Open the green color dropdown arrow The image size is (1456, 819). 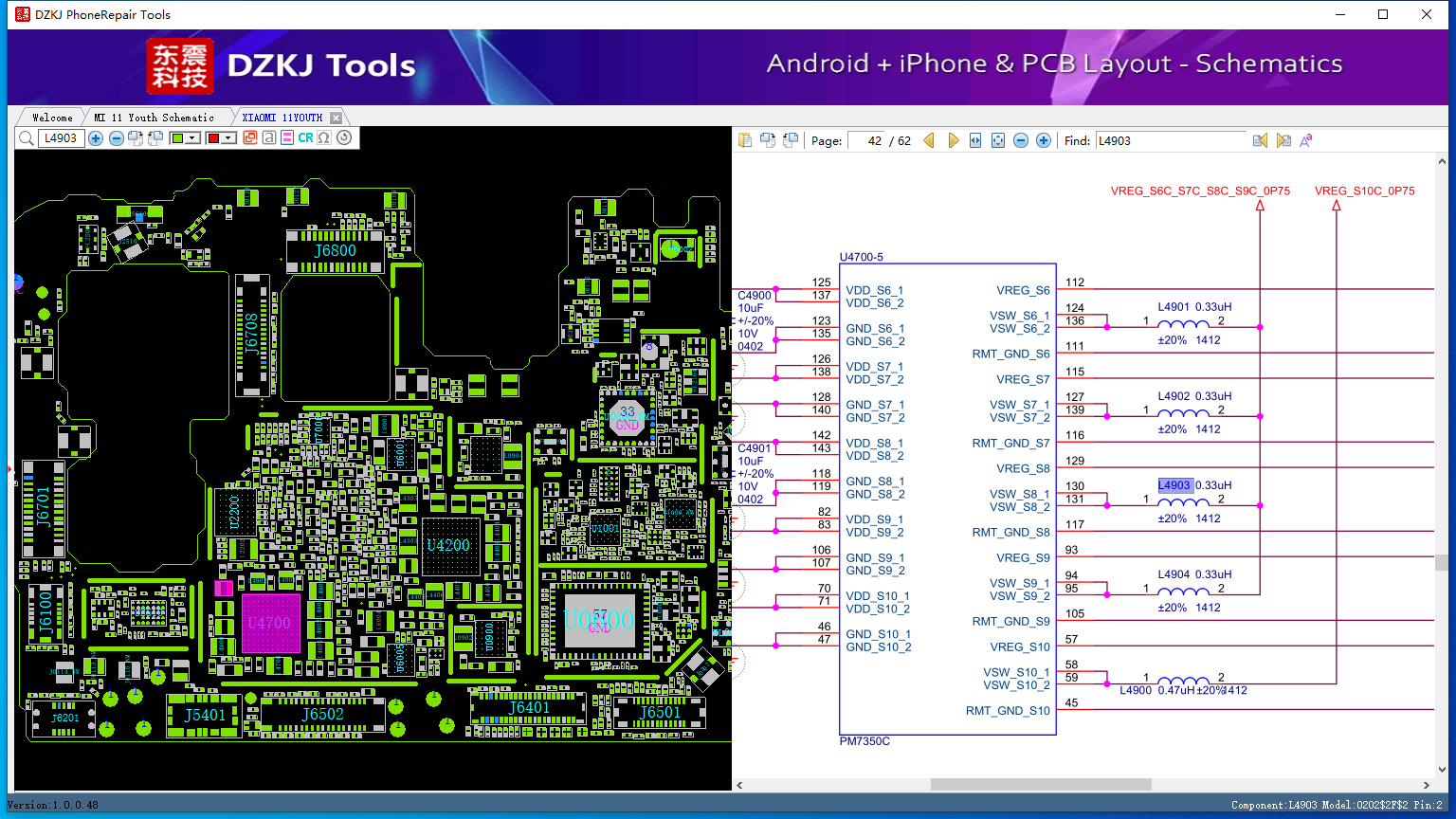pos(192,138)
